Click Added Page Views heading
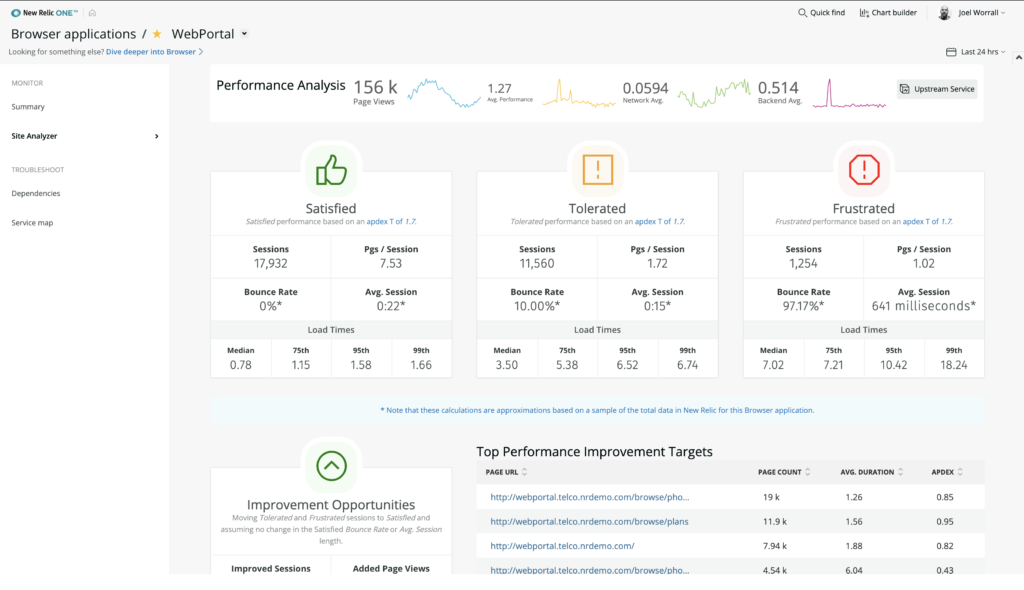Image resolution: width=1024 pixels, height=590 pixels. point(391,568)
